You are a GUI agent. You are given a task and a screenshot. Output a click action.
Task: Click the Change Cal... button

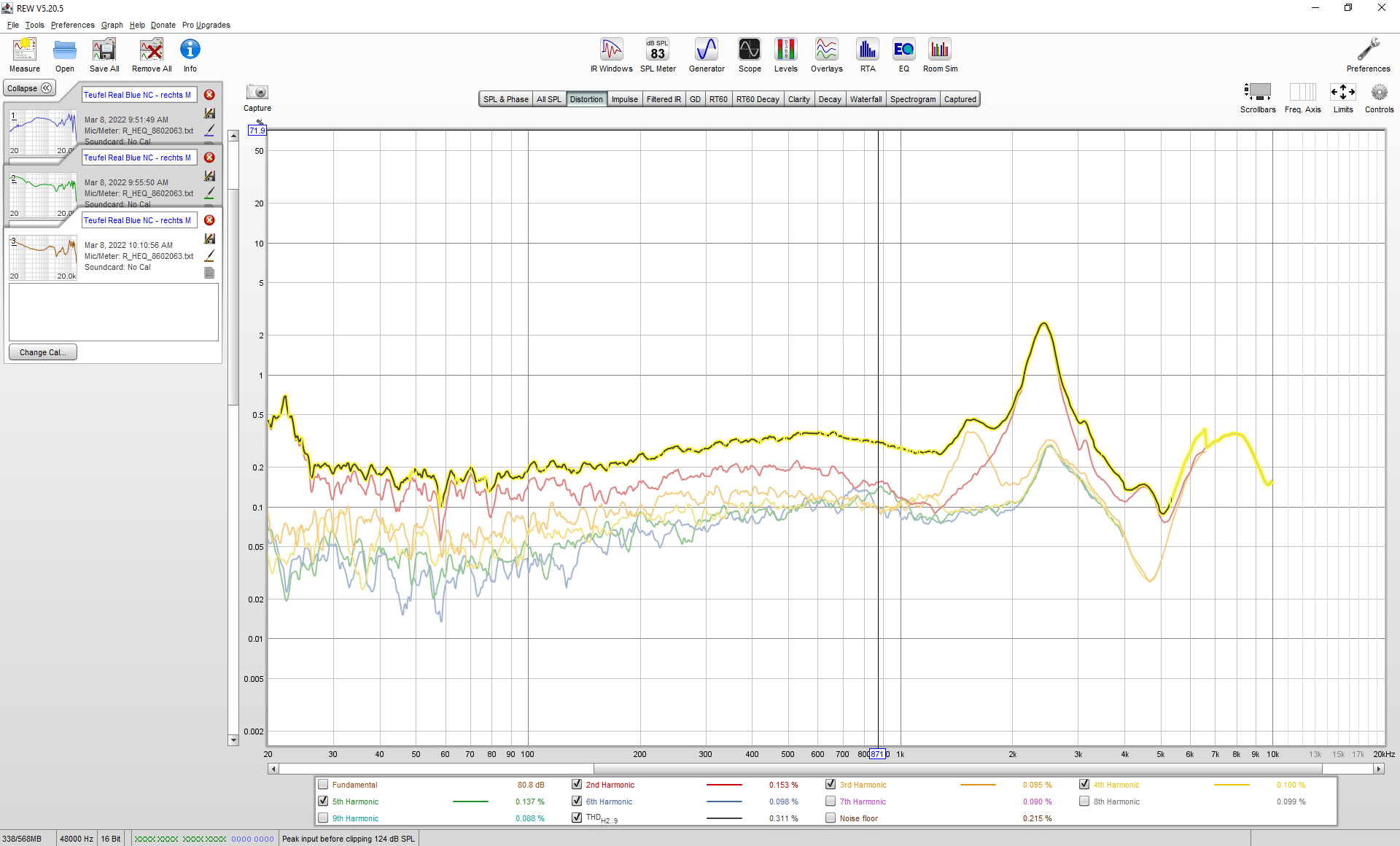coord(43,352)
